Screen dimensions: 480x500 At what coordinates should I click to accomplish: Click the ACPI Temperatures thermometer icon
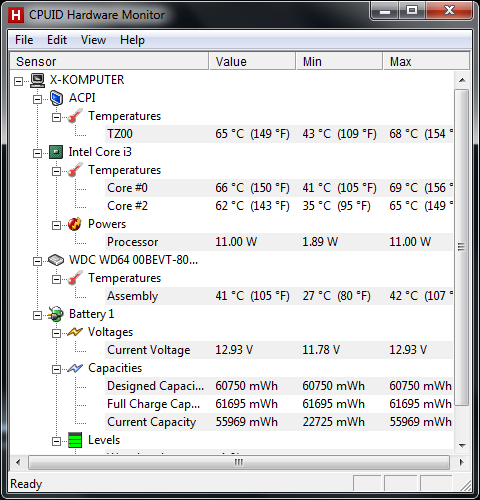[x=75, y=116]
